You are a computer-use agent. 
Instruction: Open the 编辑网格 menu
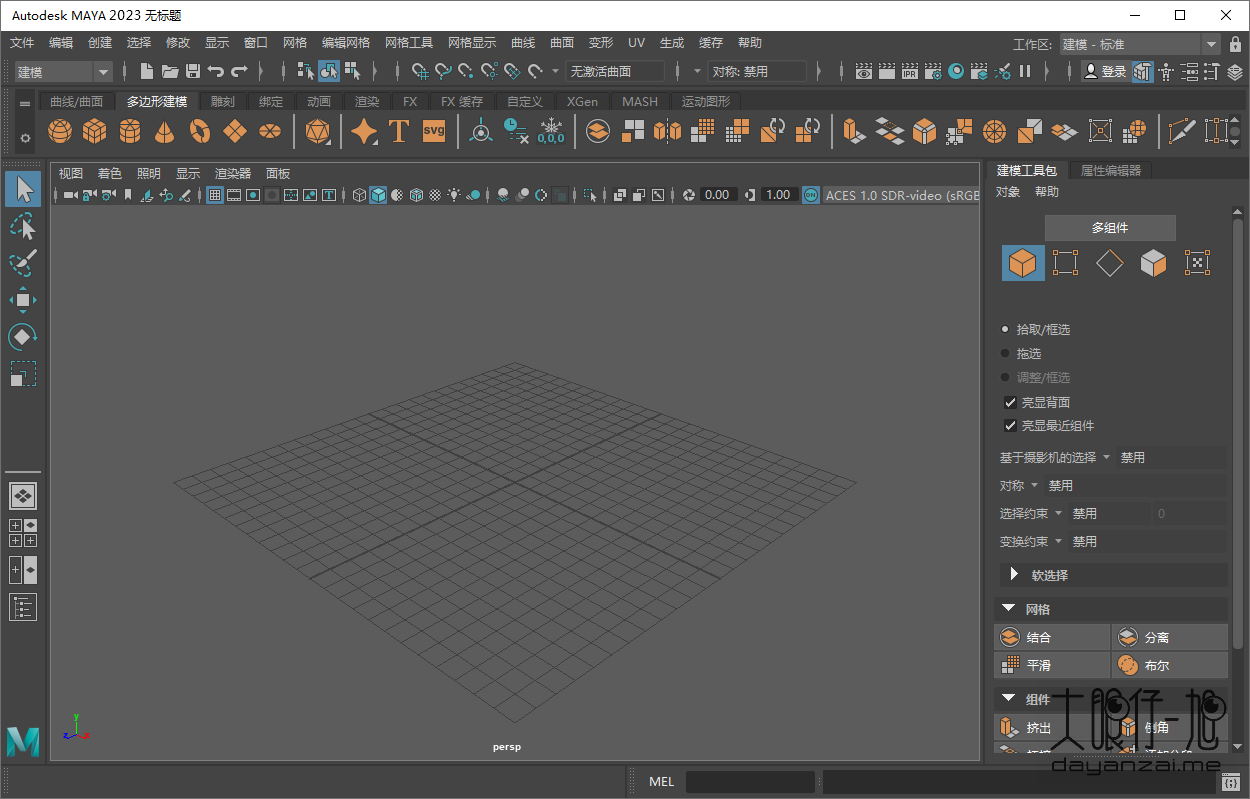(x=346, y=43)
